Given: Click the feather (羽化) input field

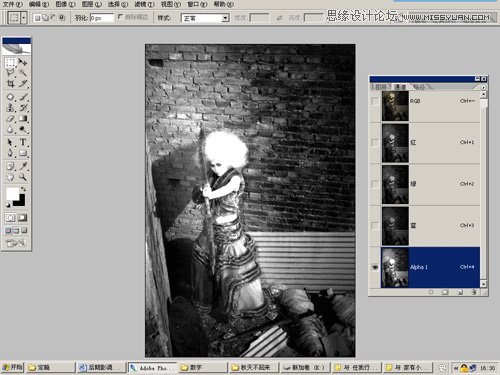Looking at the screenshot, I should [x=102, y=18].
